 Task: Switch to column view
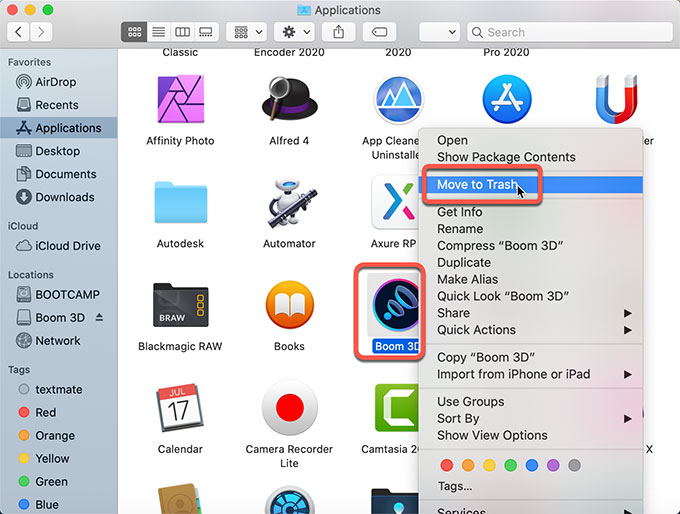click(182, 32)
